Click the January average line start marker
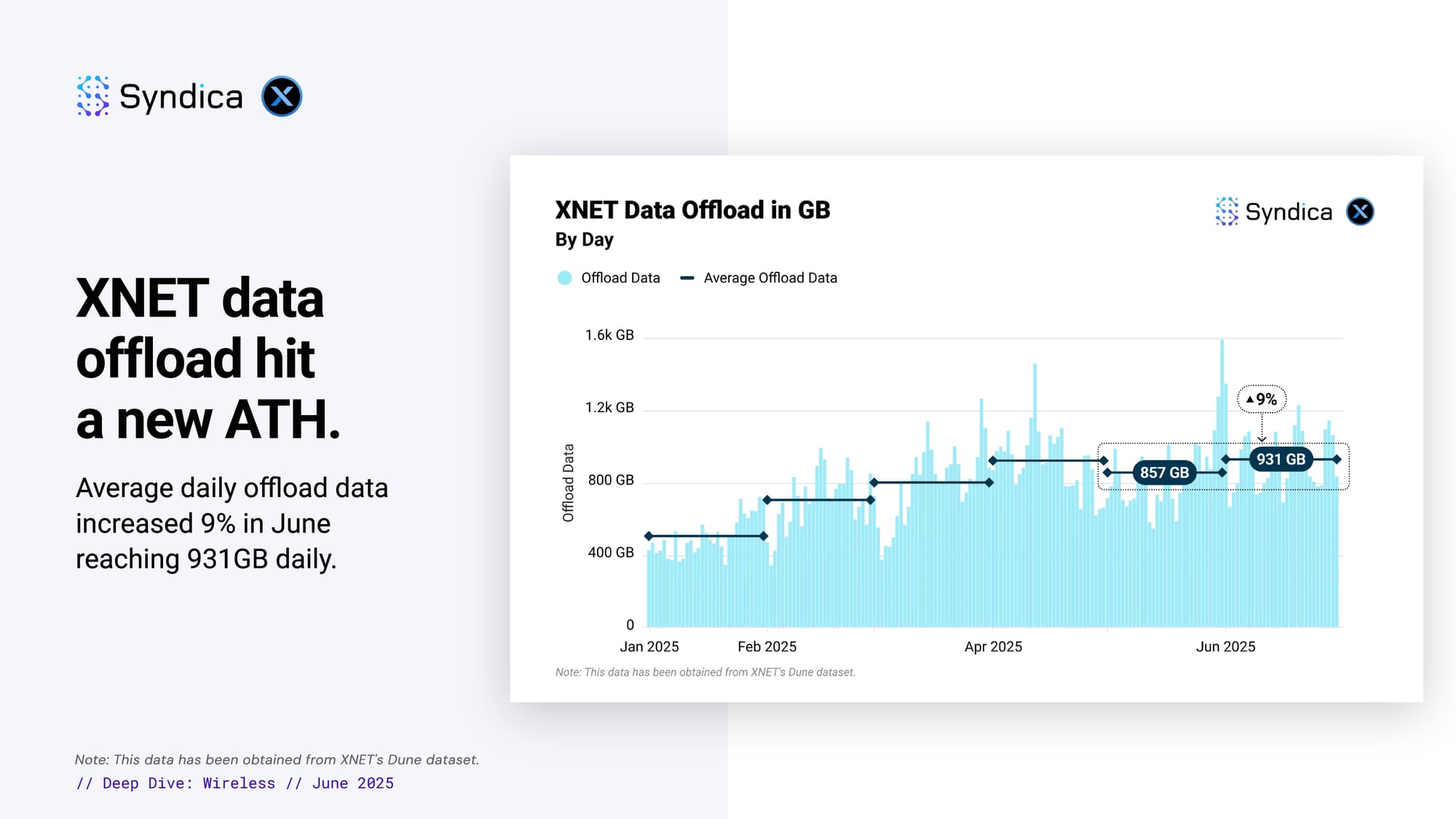Viewport: 1456px width, 819px height. [x=649, y=537]
